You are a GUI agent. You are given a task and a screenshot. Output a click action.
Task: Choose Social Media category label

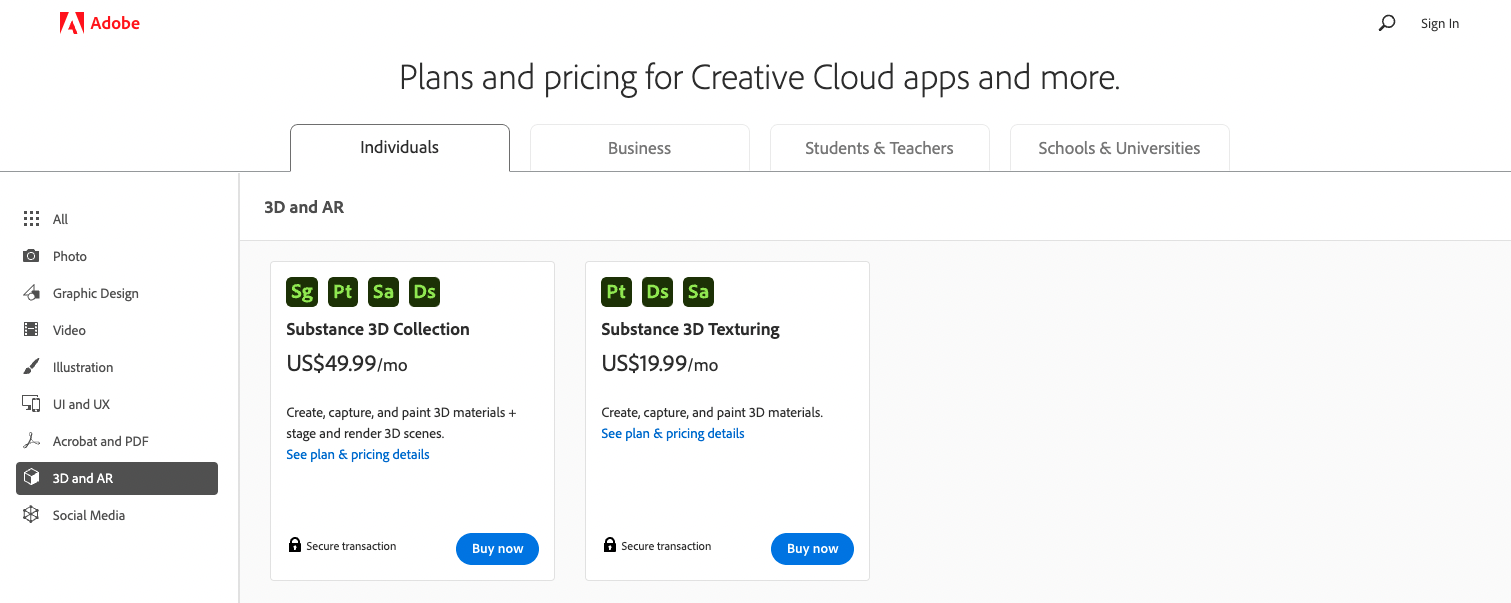pyautogui.click(x=89, y=515)
